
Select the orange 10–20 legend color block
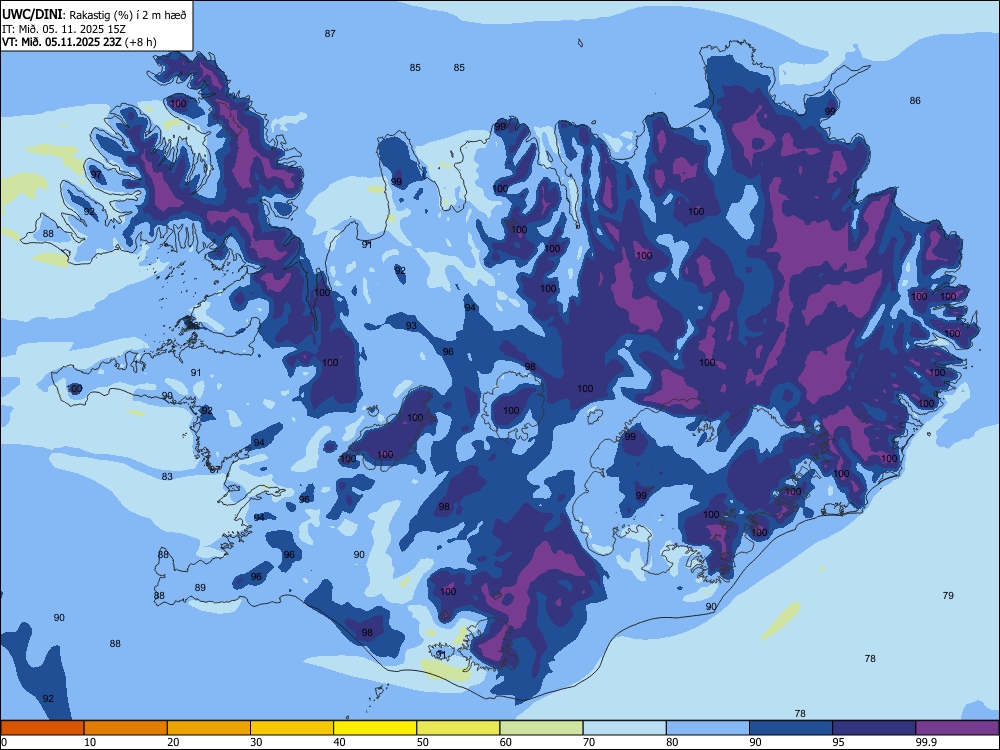tap(126, 728)
